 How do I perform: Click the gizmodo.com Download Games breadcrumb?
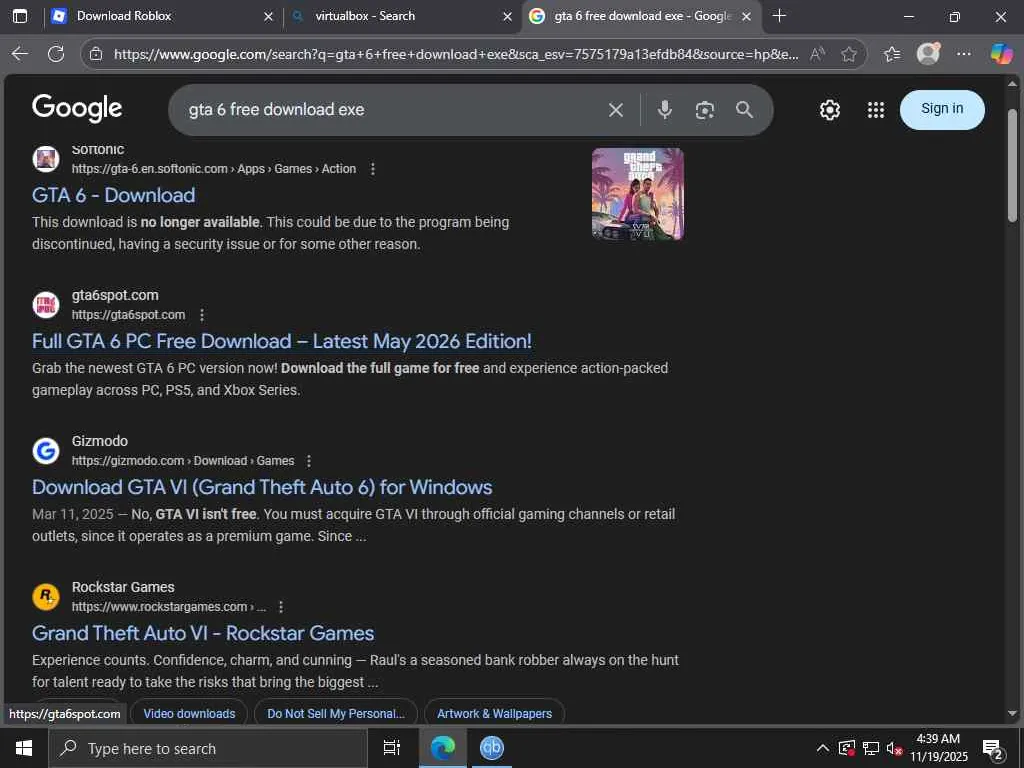(x=183, y=461)
